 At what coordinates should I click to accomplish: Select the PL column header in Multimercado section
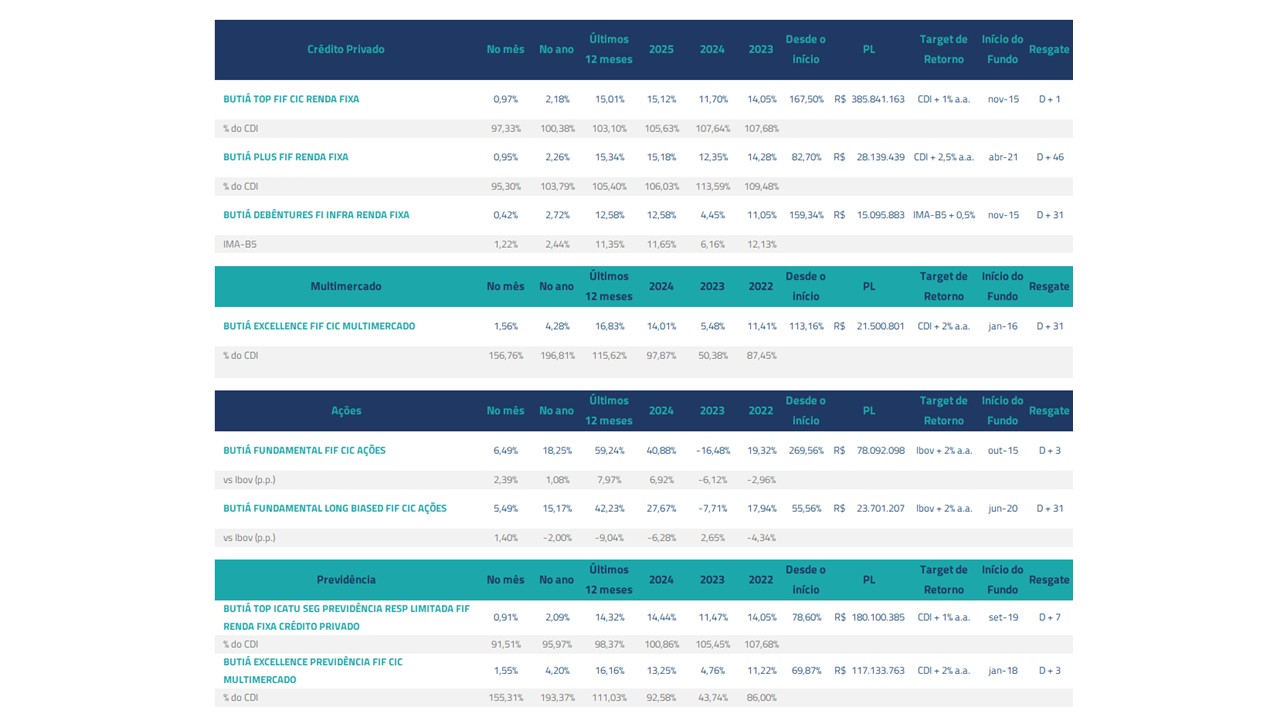click(868, 286)
